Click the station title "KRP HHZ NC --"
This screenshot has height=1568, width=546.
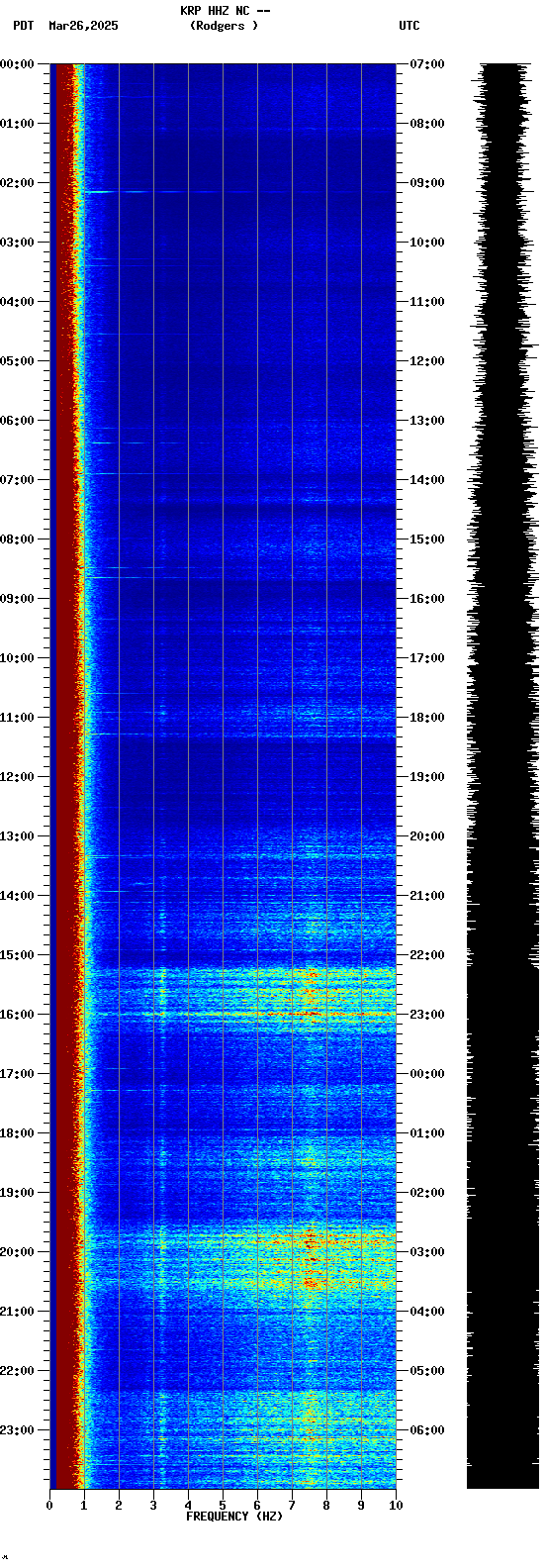click(226, 11)
